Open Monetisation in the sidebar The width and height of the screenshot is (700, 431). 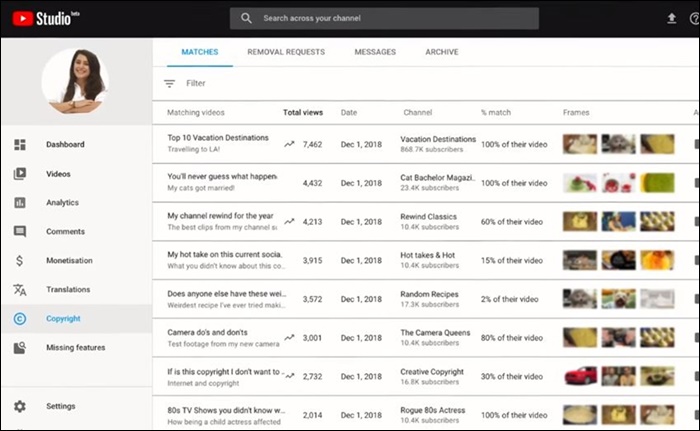pos(69,260)
